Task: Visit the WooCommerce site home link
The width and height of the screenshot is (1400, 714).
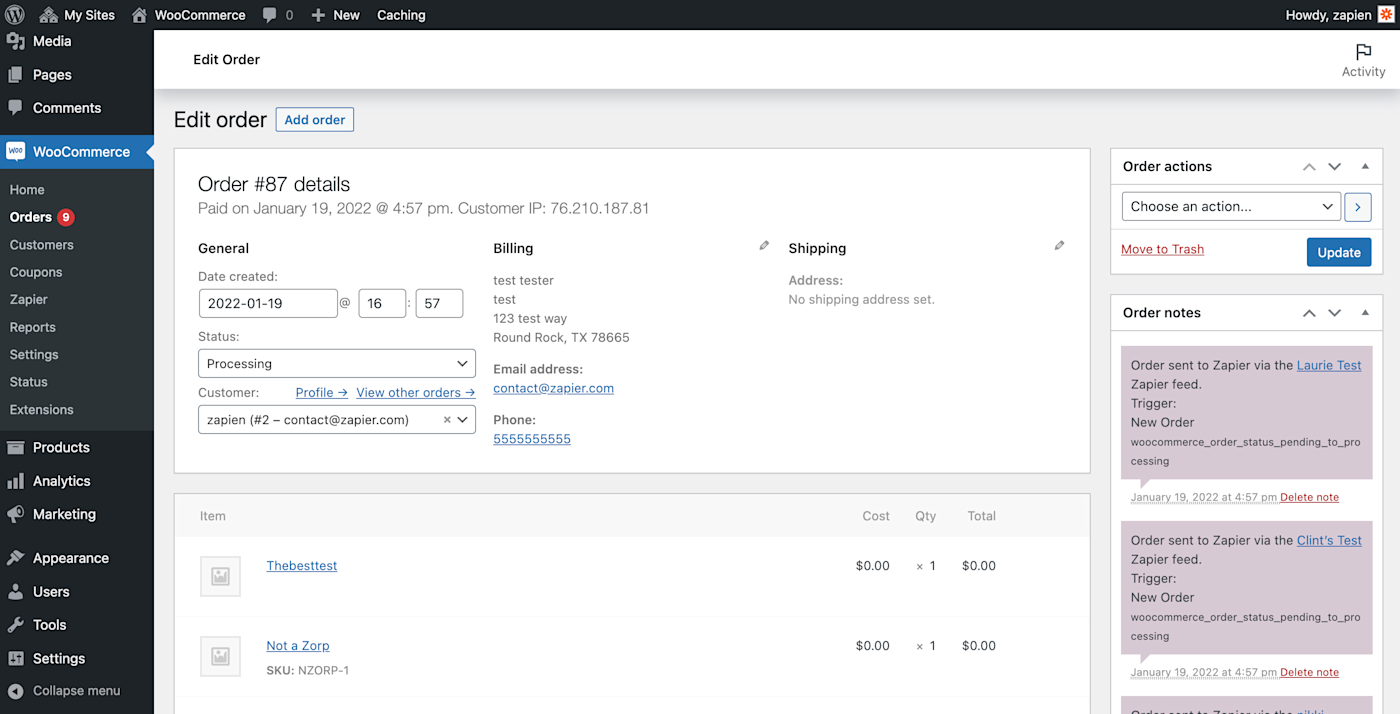Action: [188, 15]
